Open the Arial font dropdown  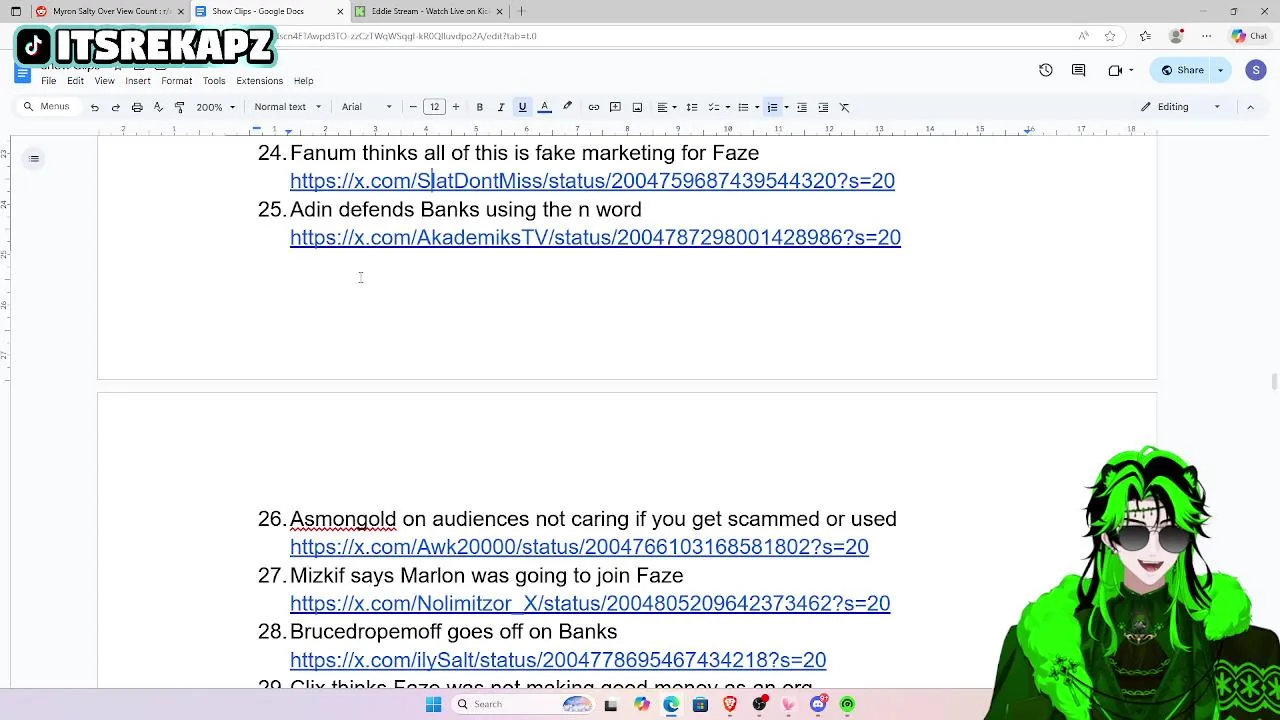pos(367,107)
